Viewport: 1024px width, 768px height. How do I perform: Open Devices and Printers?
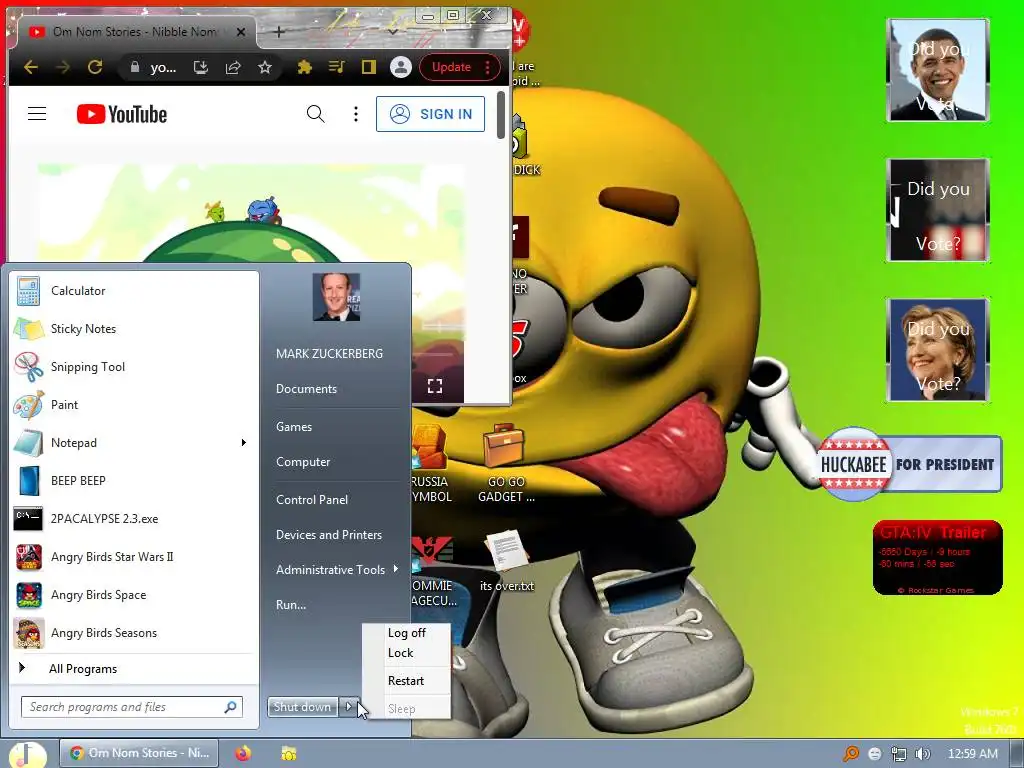329,535
